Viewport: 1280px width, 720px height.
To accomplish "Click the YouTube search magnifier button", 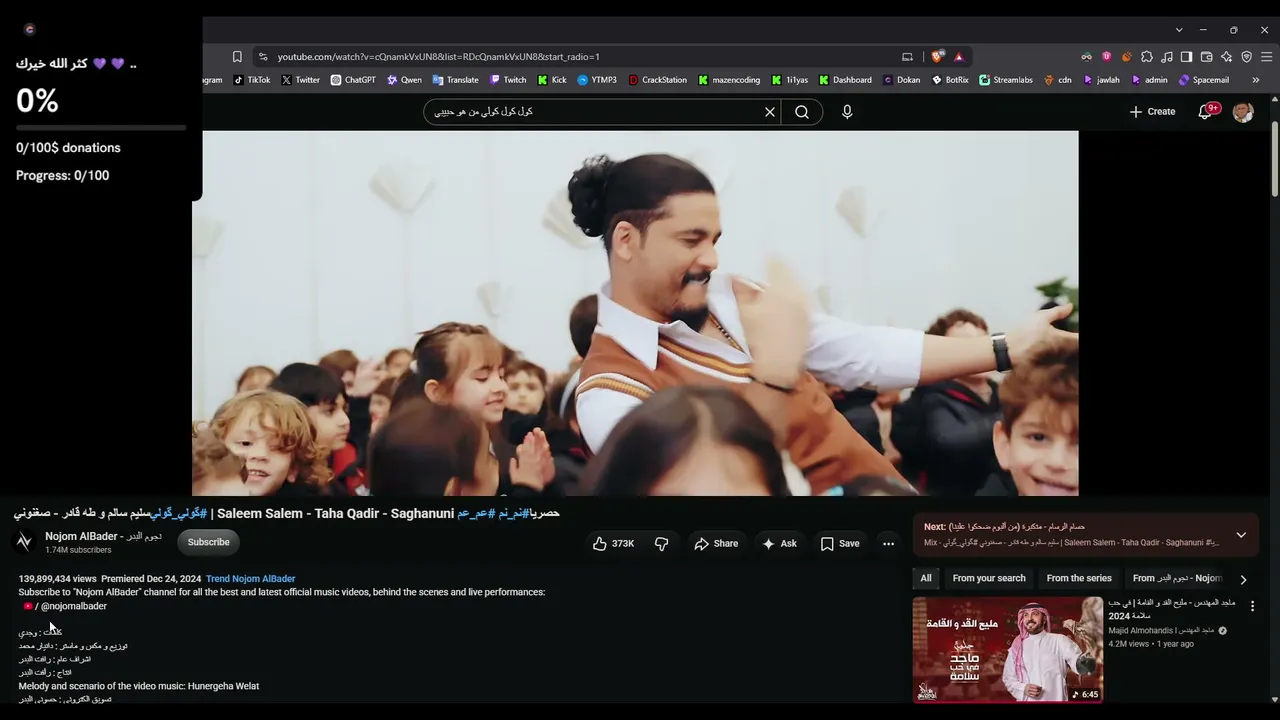I will pyautogui.click(x=802, y=112).
